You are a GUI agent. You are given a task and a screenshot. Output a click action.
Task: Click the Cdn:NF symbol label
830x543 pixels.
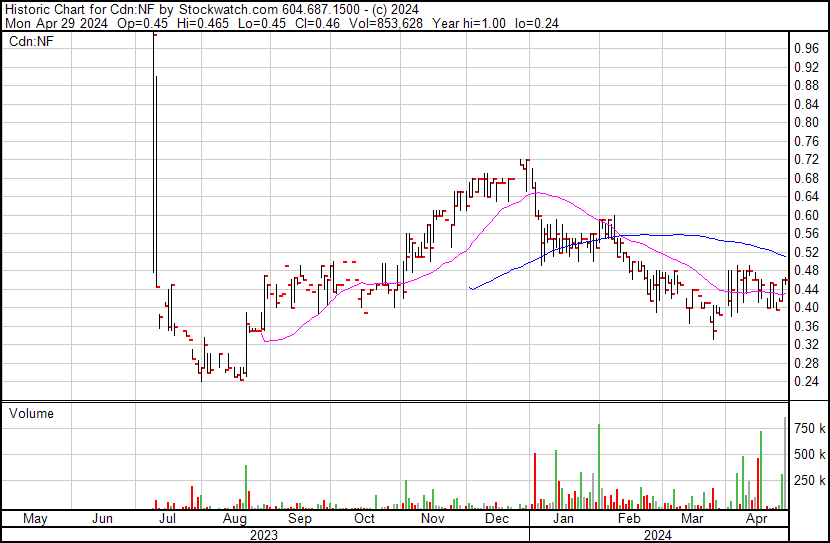pyautogui.click(x=31, y=42)
